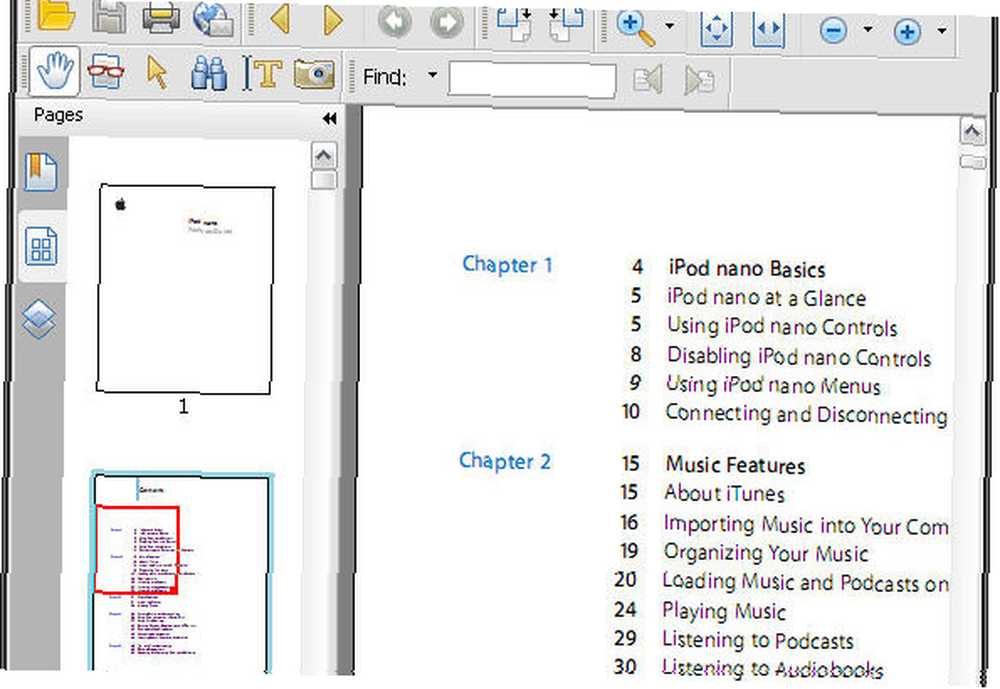
Task: Open the 'Playing Music' link
Action: tap(723, 611)
